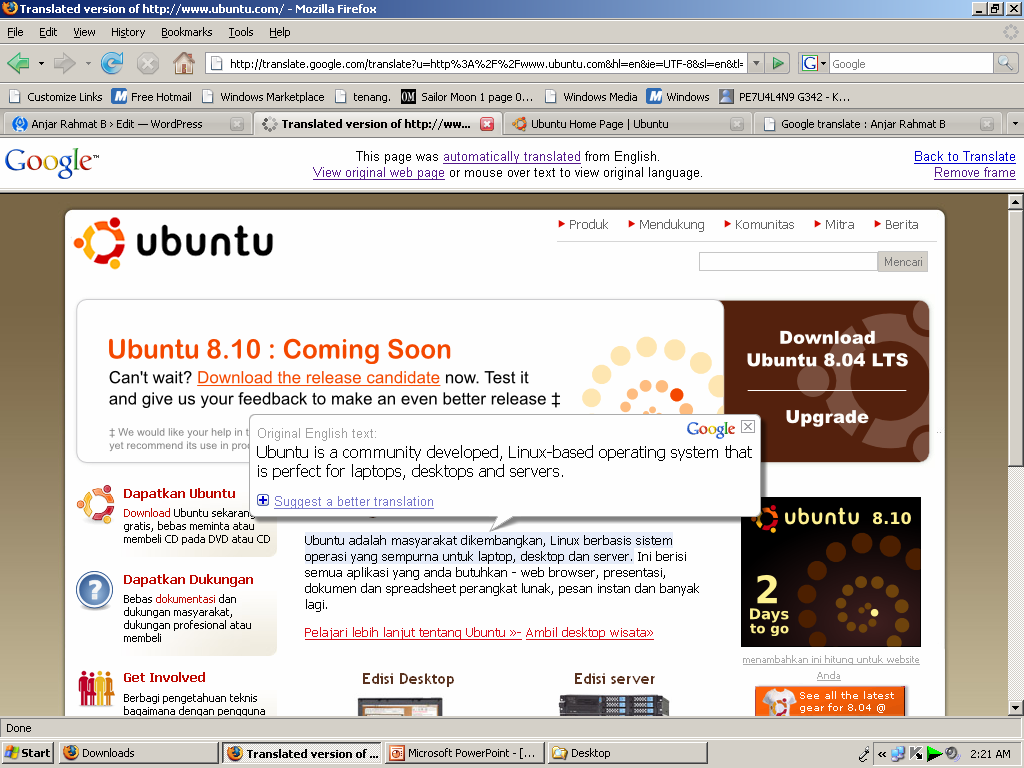Click Suggest a better translation link
1024x768 pixels.
pyautogui.click(x=353, y=502)
